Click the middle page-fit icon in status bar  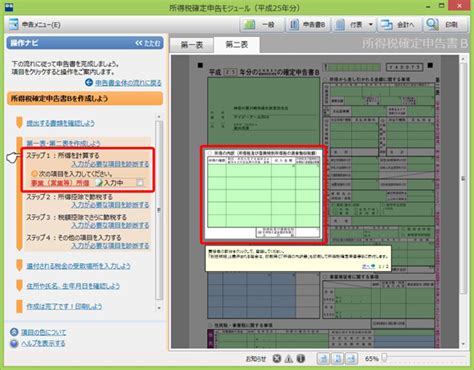click(x=337, y=358)
